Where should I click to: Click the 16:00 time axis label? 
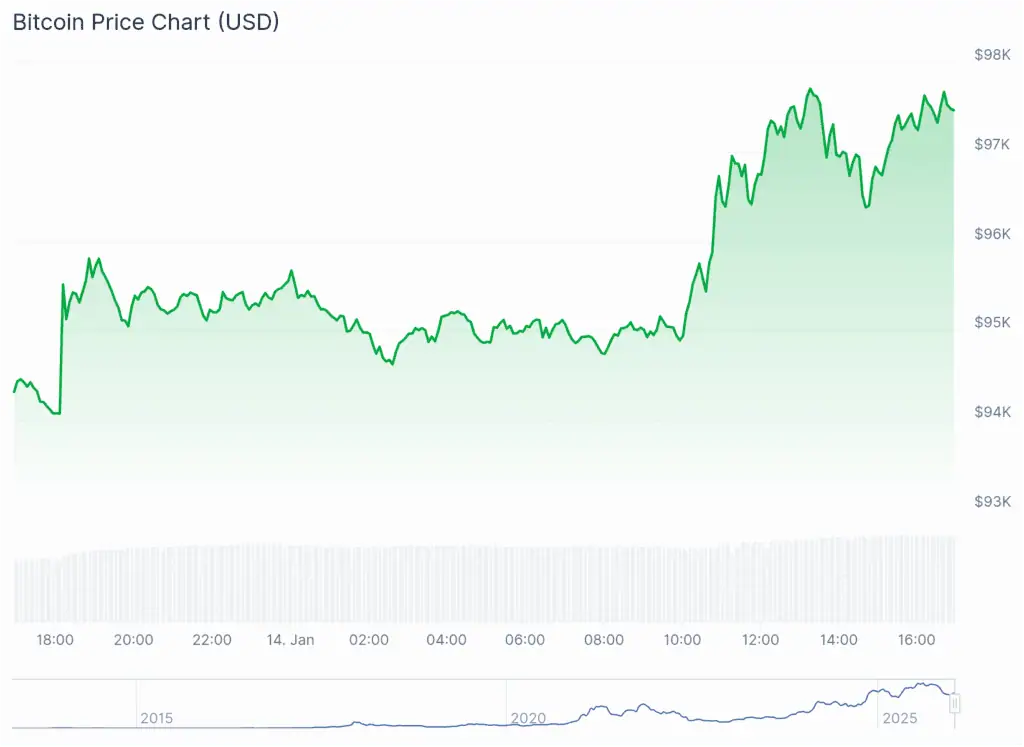tap(917, 640)
